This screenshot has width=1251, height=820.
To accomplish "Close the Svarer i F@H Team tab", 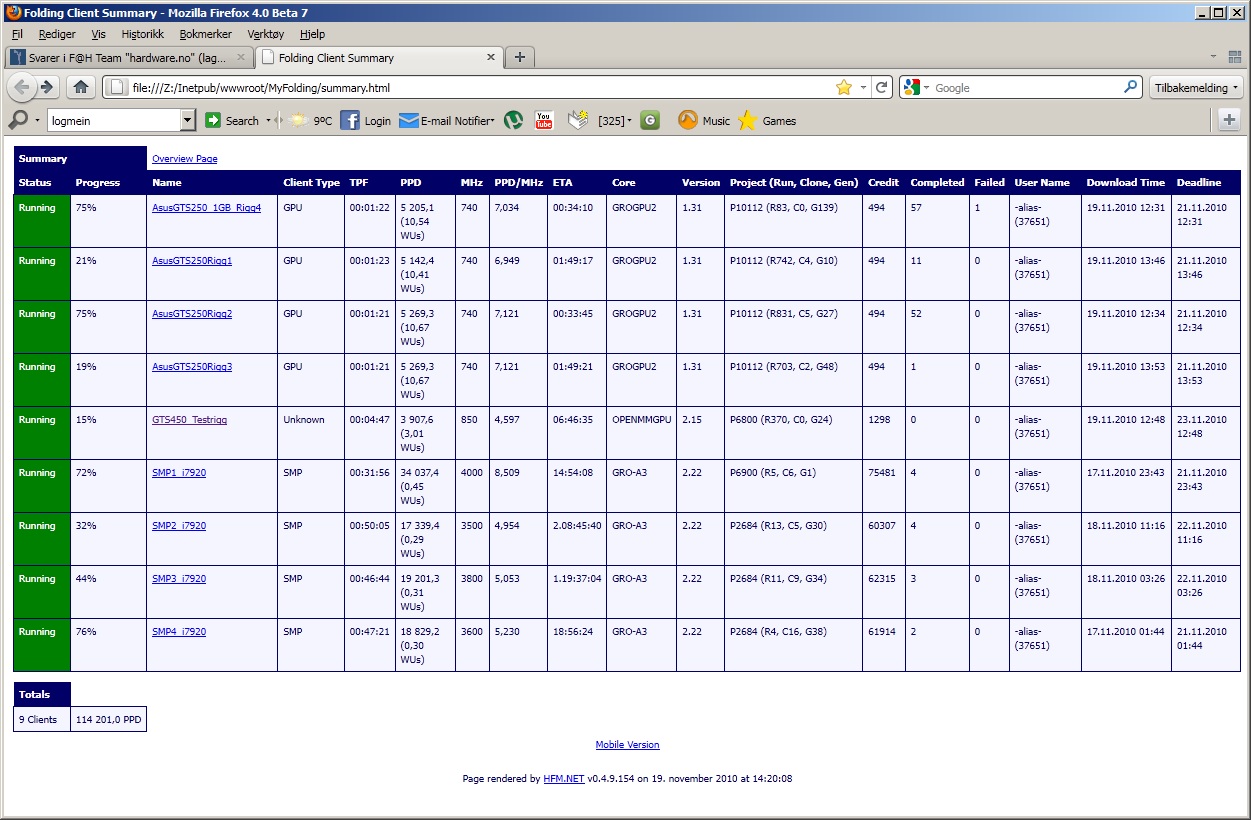I will [x=240, y=57].
